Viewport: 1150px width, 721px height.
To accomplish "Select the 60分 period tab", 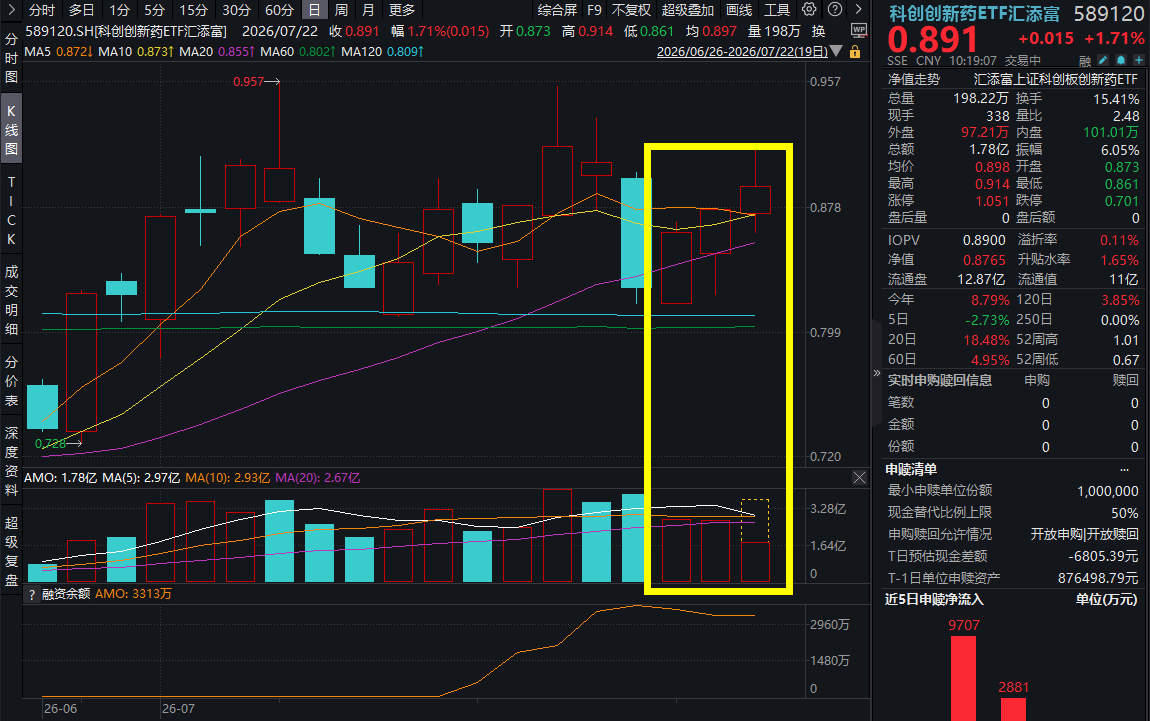I will point(279,10).
